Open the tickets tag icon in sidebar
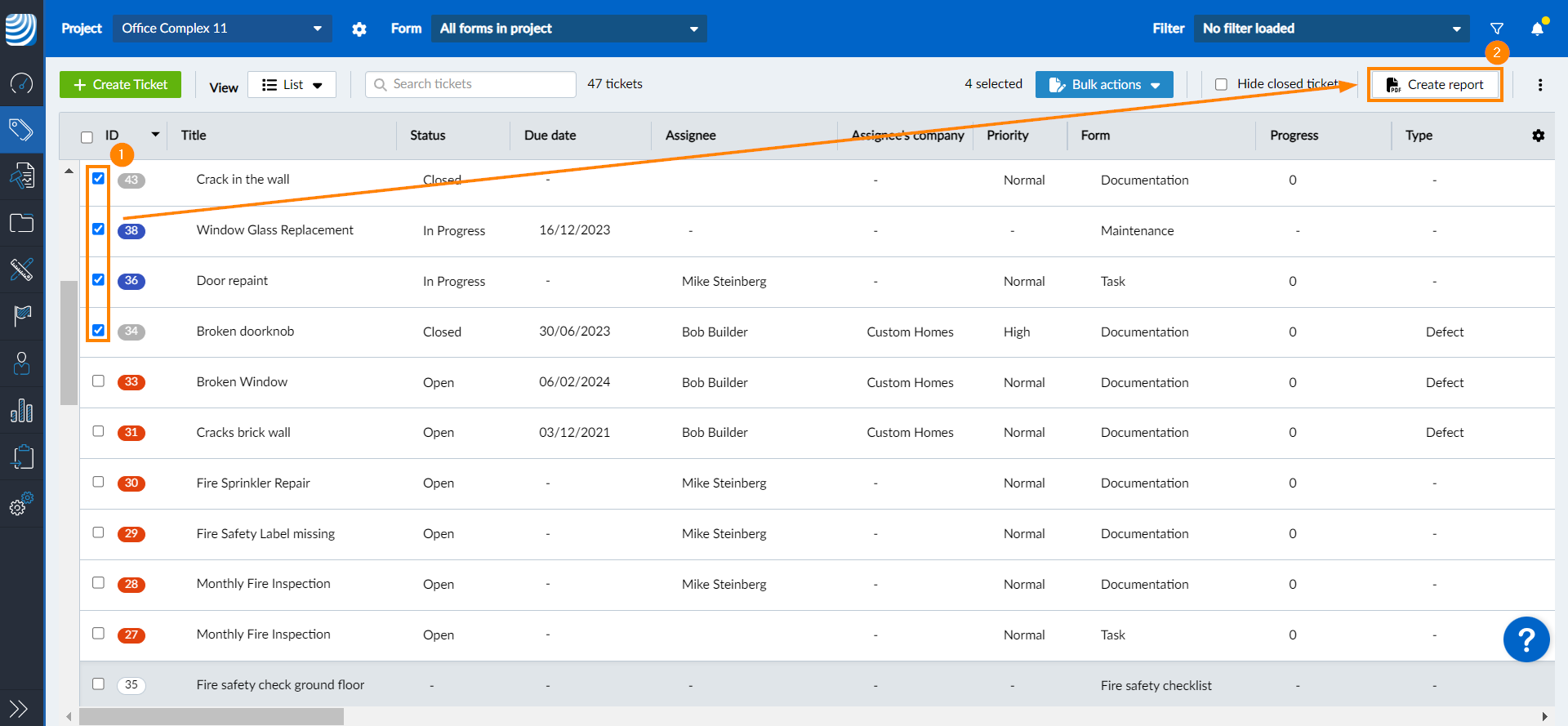 [x=21, y=129]
